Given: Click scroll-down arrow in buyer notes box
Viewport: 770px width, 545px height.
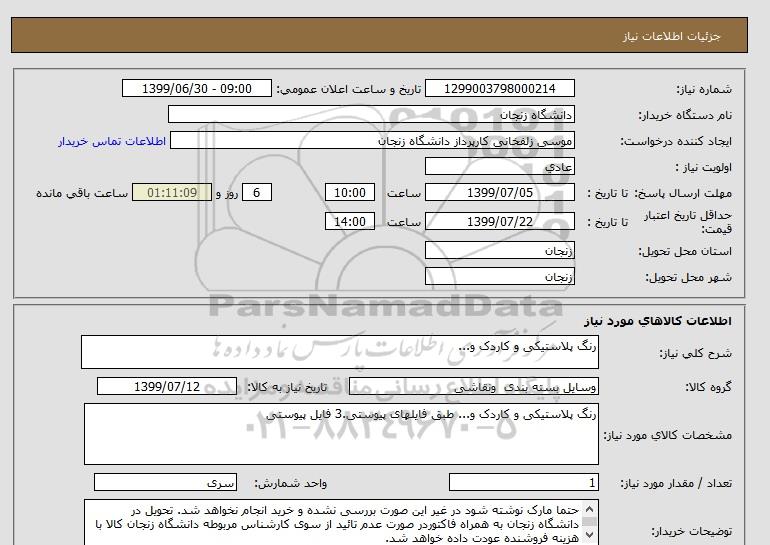Looking at the screenshot, I should pyautogui.click(x=590, y=535).
